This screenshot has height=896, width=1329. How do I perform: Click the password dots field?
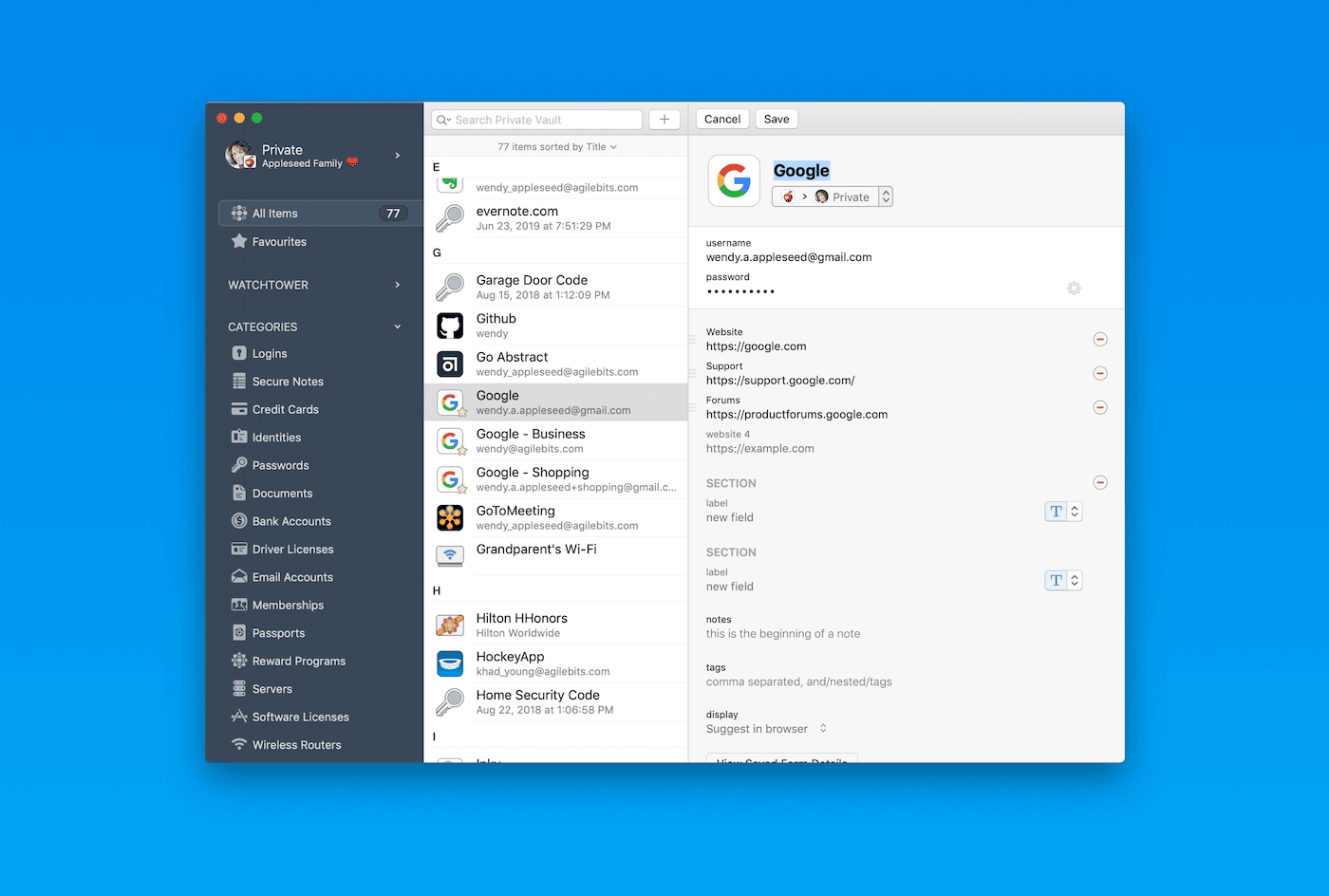[x=740, y=291]
